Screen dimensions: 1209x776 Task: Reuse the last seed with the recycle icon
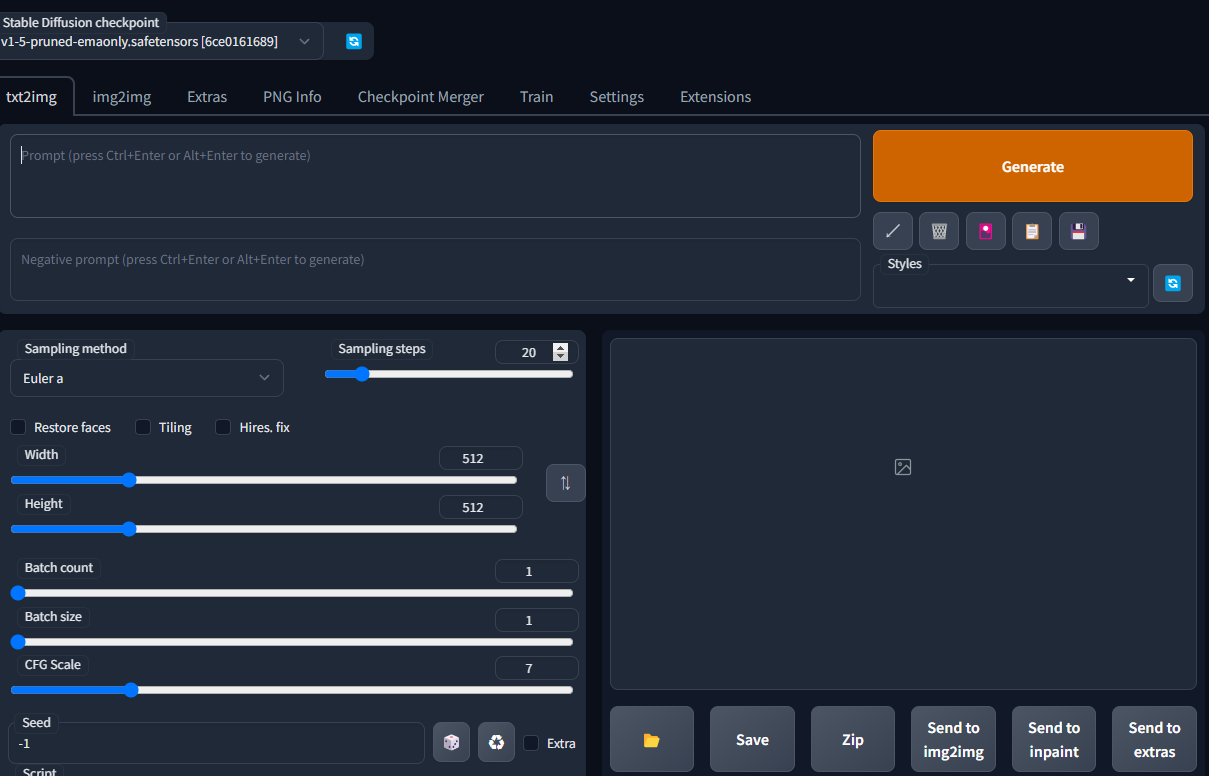496,742
